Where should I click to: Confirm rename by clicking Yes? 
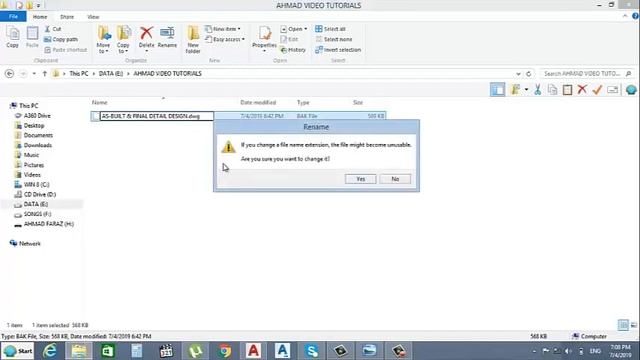click(360, 179)
